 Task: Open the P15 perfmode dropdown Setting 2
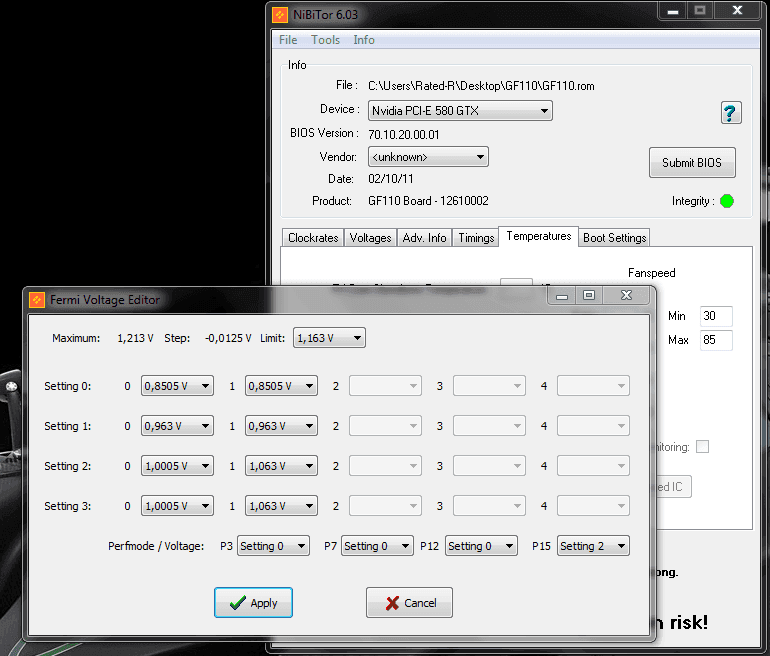593,546
